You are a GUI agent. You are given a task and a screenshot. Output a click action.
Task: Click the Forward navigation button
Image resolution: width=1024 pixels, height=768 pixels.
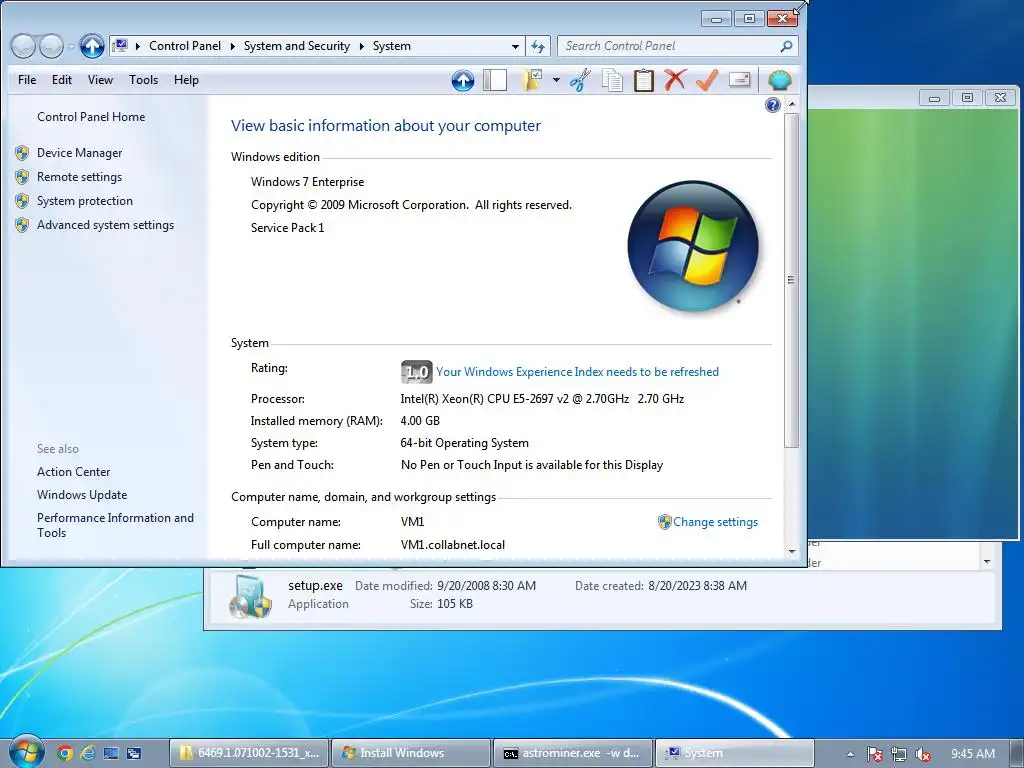coord(51,46)
